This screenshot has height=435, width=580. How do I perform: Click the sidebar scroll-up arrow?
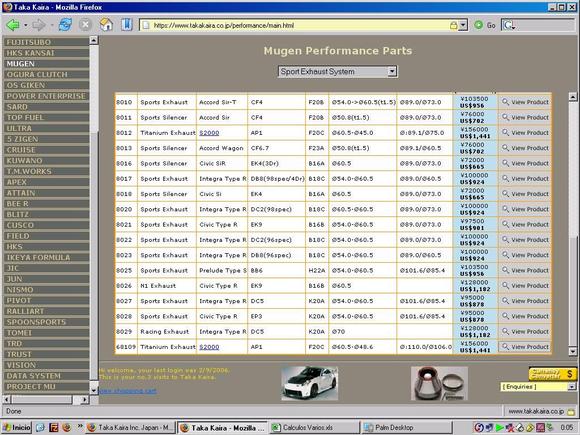coord(94,40)
